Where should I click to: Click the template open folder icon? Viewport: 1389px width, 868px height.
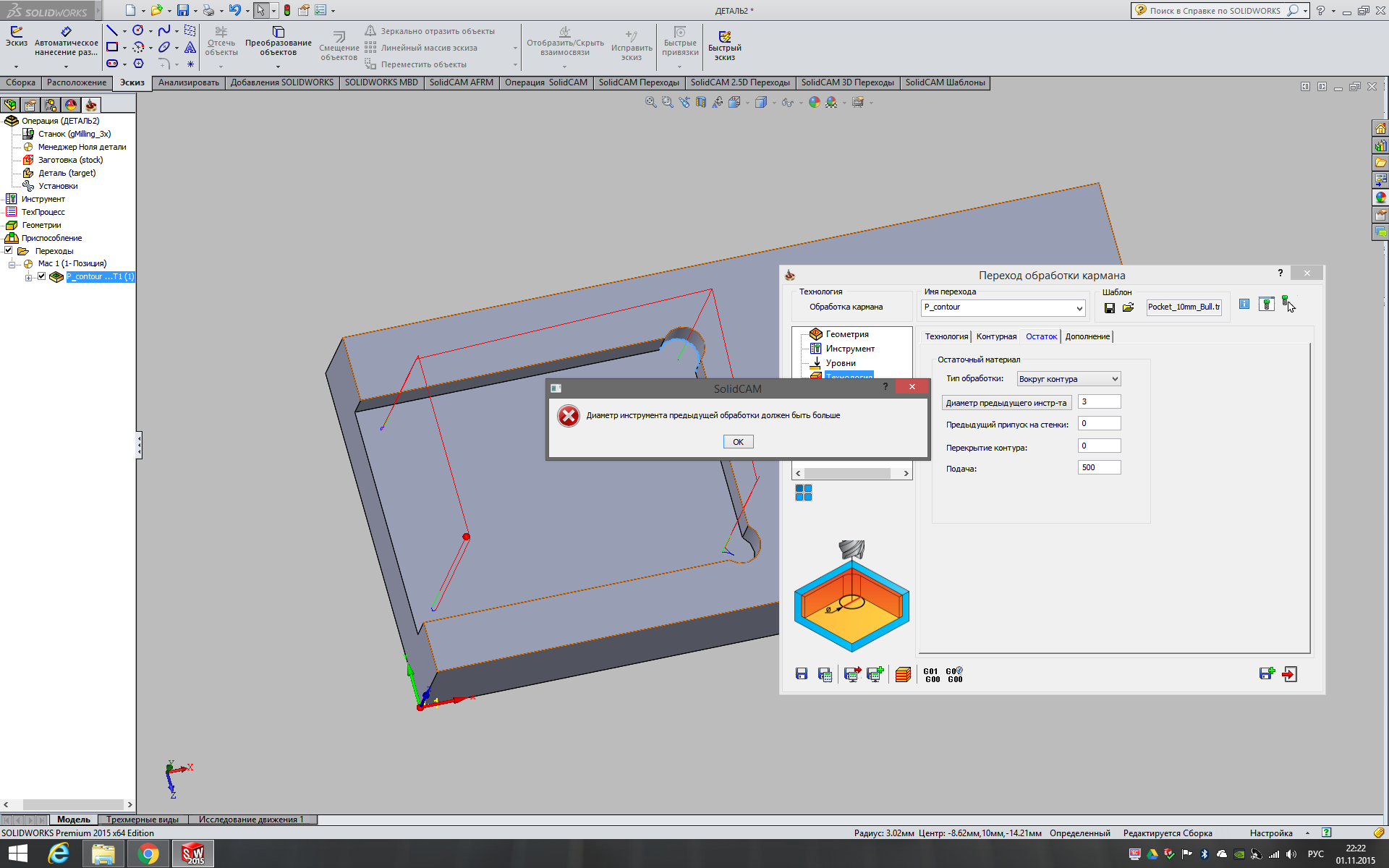[x=1128, y=307]
